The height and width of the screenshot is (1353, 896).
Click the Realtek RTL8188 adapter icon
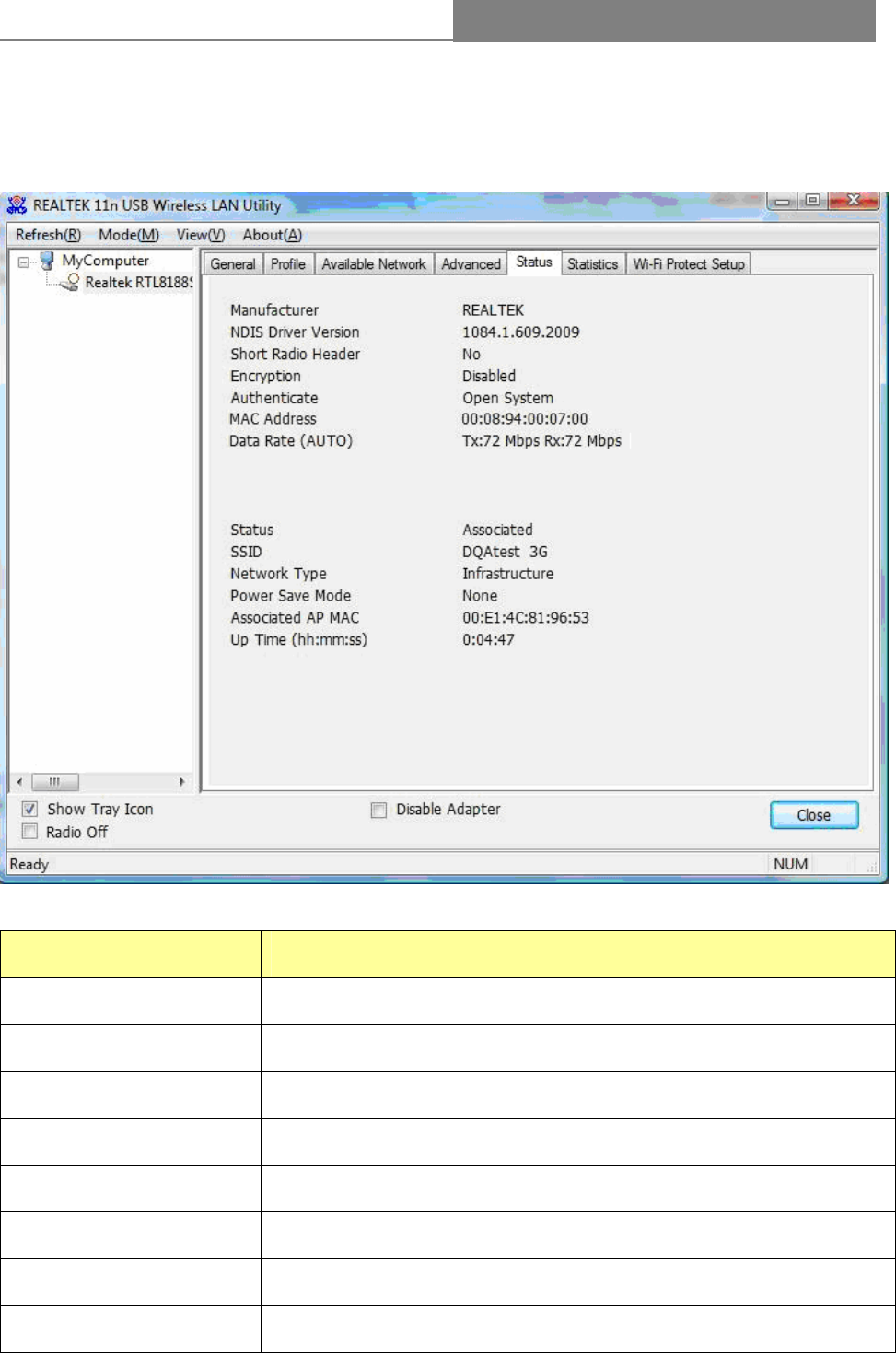pos(70,283)
